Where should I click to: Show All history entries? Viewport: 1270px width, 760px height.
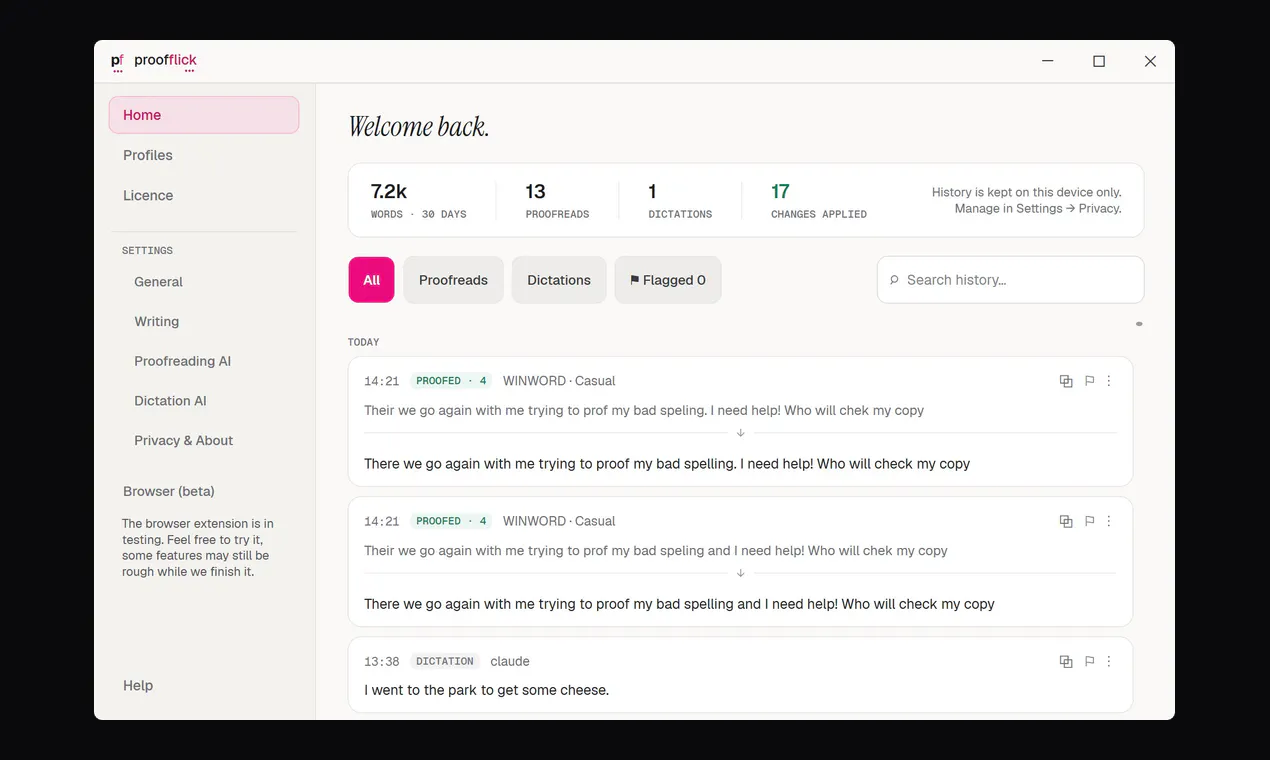click(371, 280)
